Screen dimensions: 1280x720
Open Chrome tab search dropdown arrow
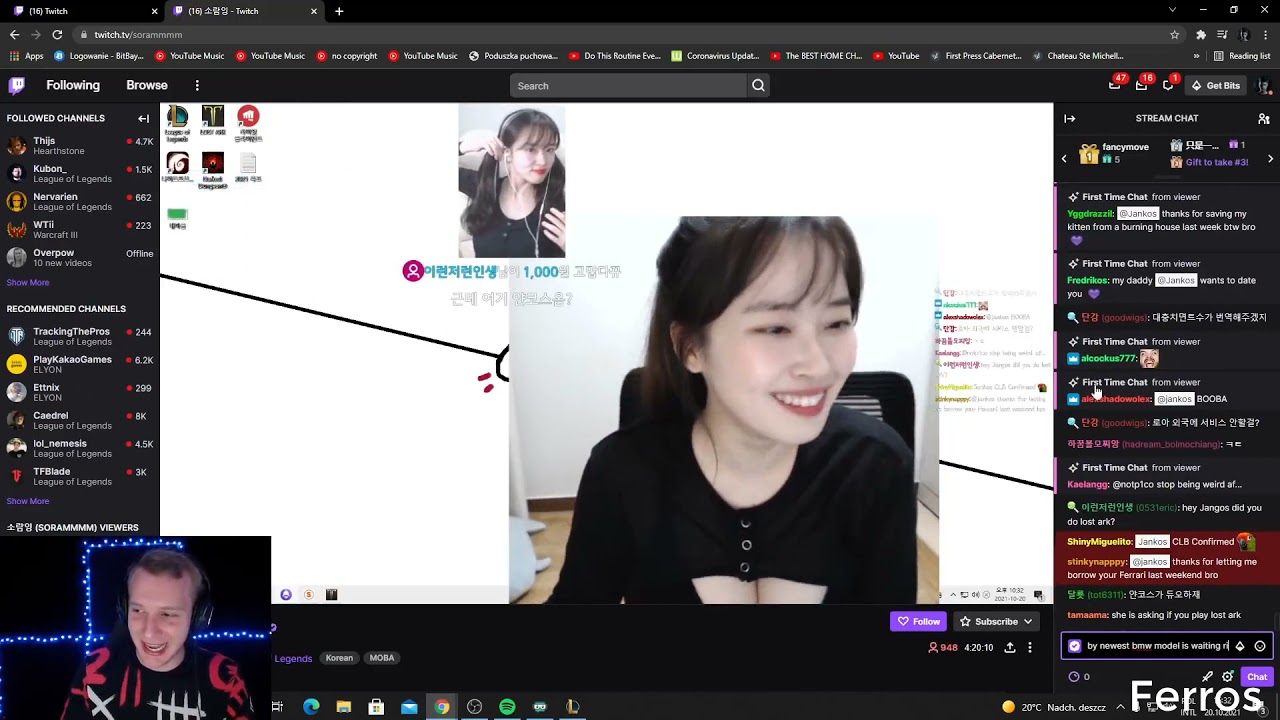1172,10
